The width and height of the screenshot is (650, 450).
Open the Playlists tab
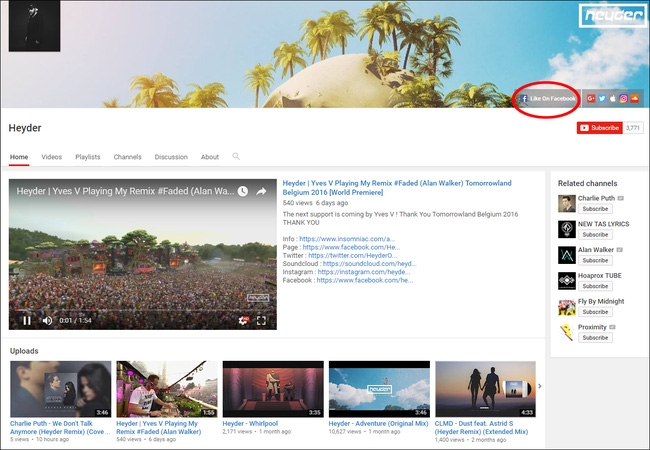tap(87, 157)
